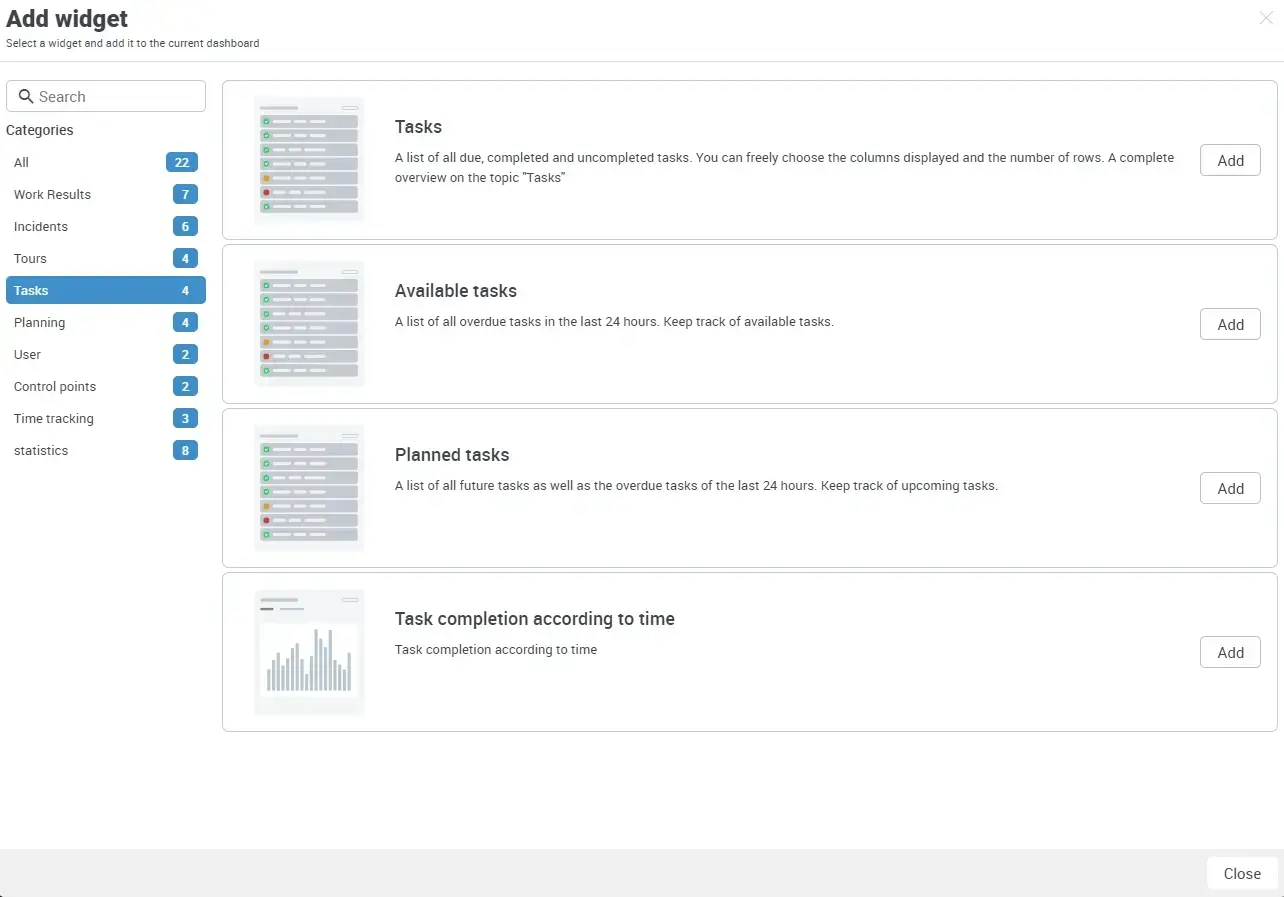Open the Planning category
The width and height of the screenshot is (1284, 897).
pyautogui.click(x=39, y=322)
